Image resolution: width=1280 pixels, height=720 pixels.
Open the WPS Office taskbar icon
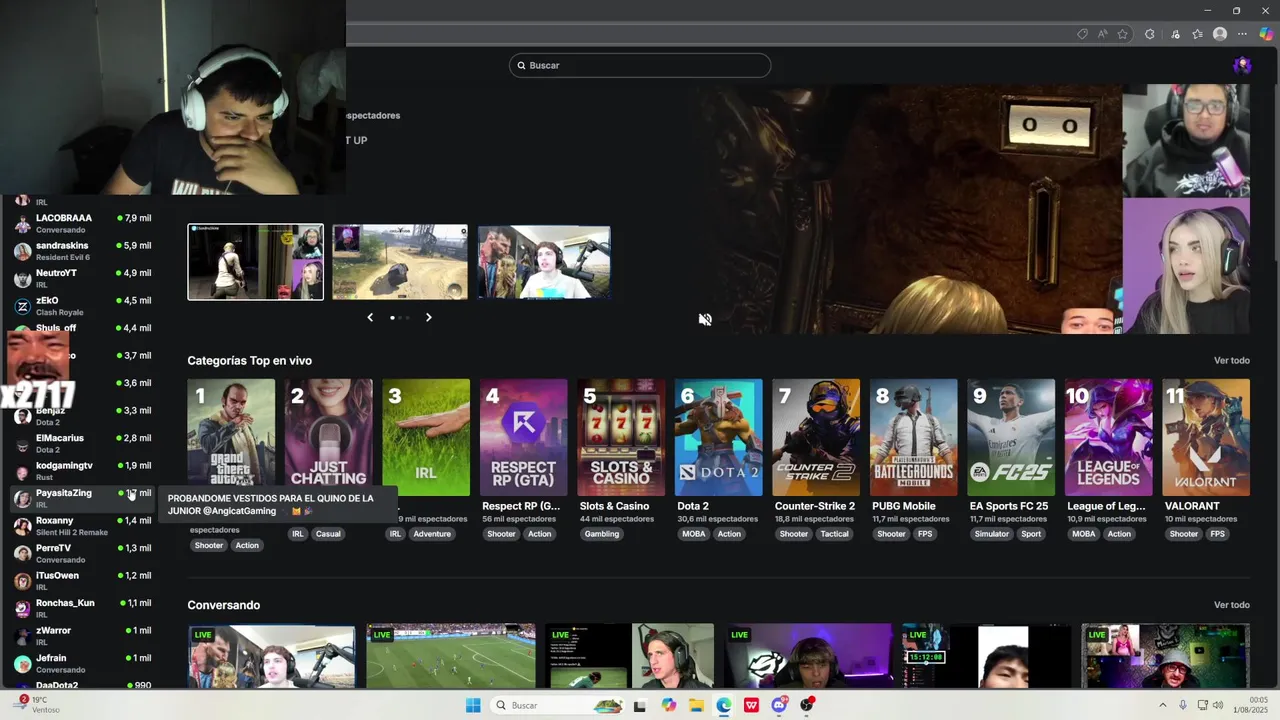tap(751, 705)
